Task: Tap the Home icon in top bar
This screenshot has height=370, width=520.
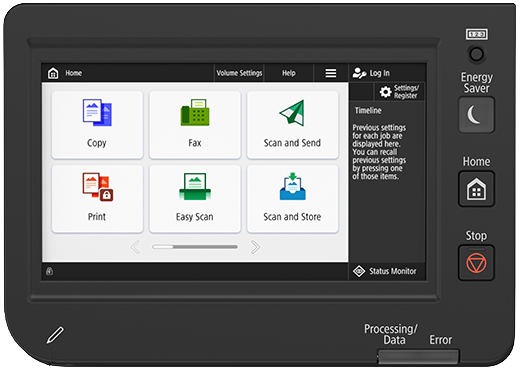Action: tap(53, 73)
